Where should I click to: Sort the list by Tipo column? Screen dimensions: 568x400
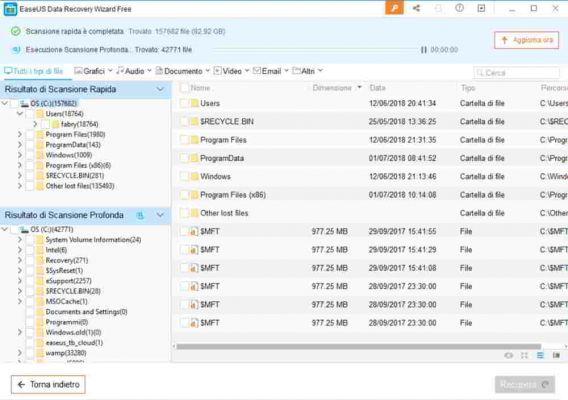[468, 88]
